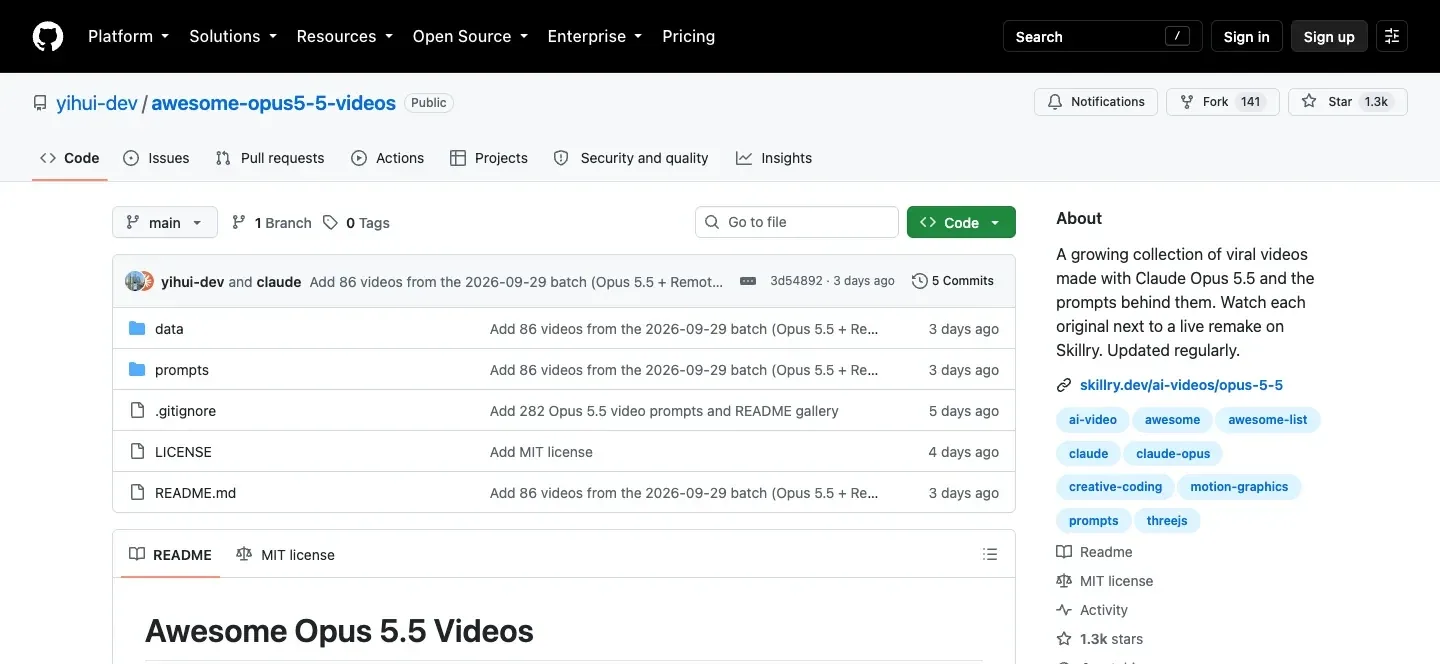Click the .gitignore file icon

(137, 411)
